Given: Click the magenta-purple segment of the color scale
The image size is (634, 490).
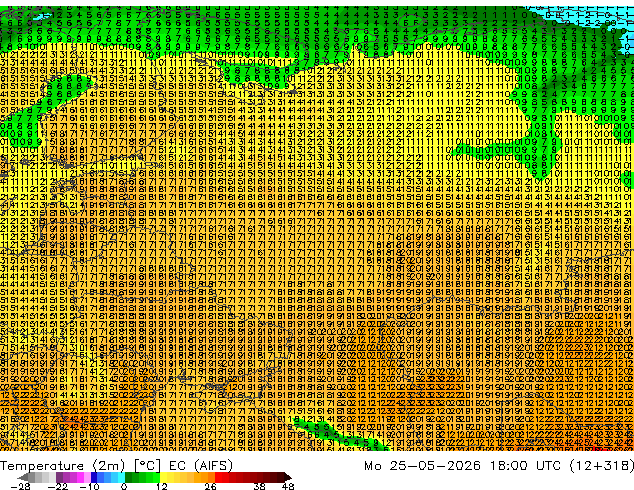Looking at the screenshot, I should coord(73,477).
